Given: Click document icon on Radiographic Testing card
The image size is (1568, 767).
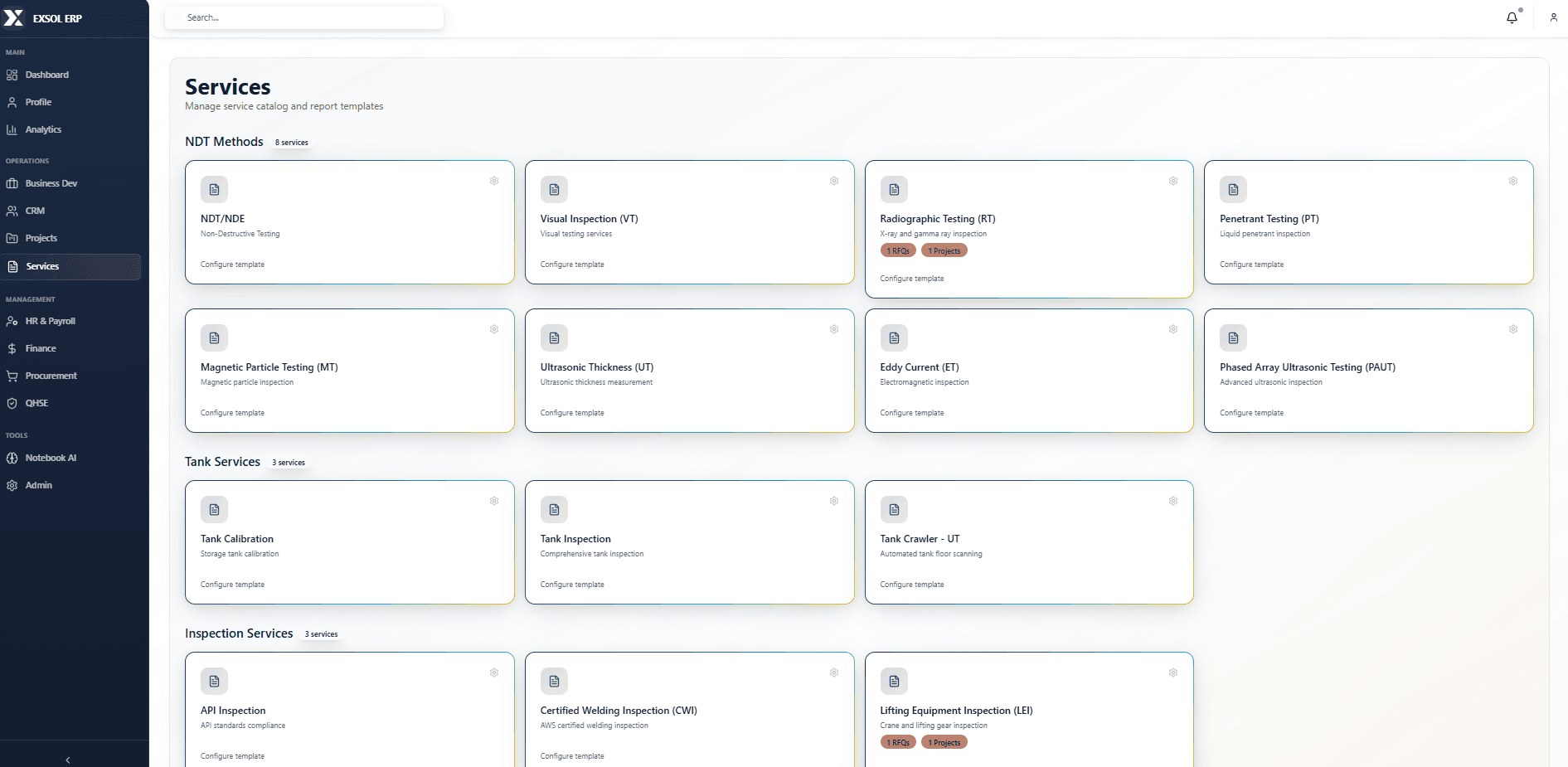Looking at the screenshot, I should coord(894,190).
